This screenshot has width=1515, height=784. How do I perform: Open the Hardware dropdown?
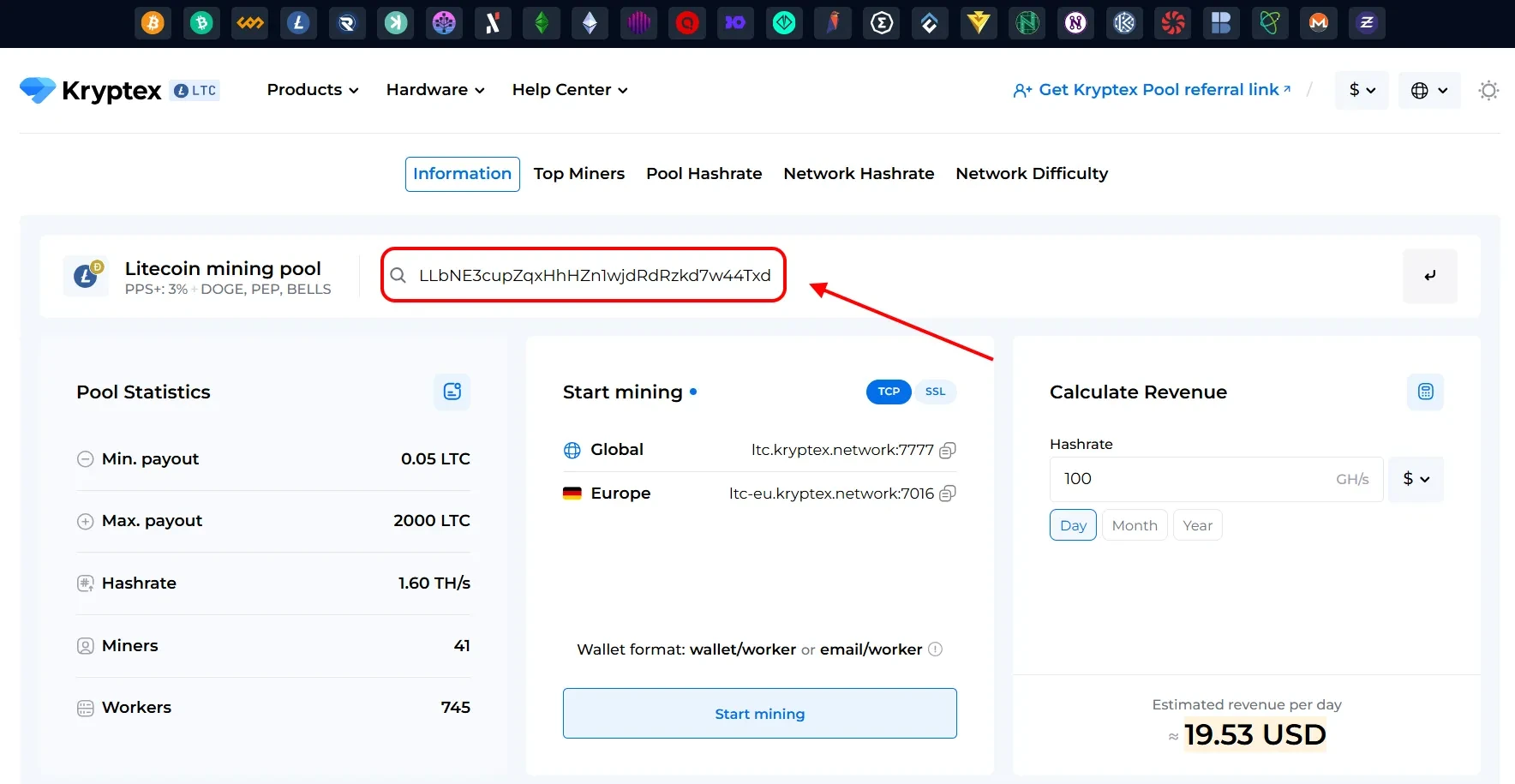pyautogui.click(x=434, y=90)
